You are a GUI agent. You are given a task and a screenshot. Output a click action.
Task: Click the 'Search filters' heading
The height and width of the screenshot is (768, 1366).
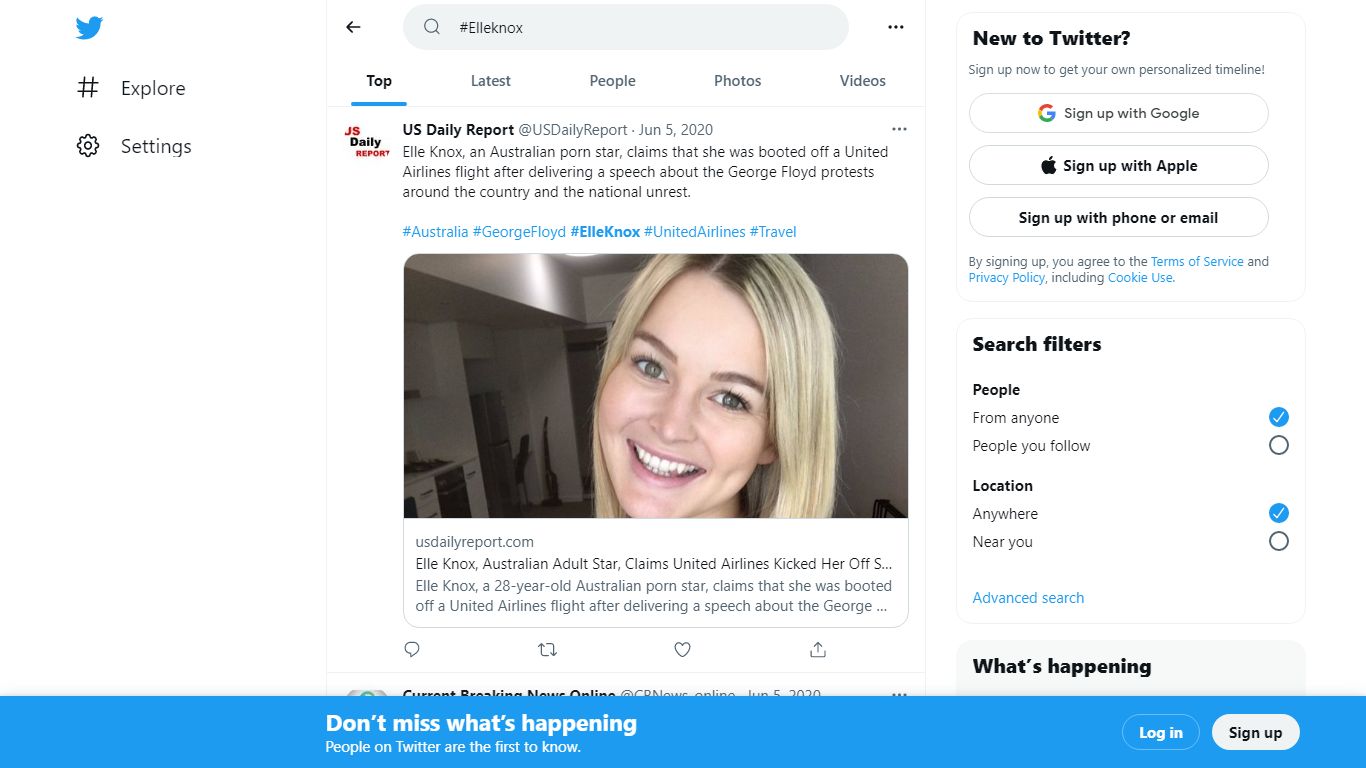pos(1037,344)
